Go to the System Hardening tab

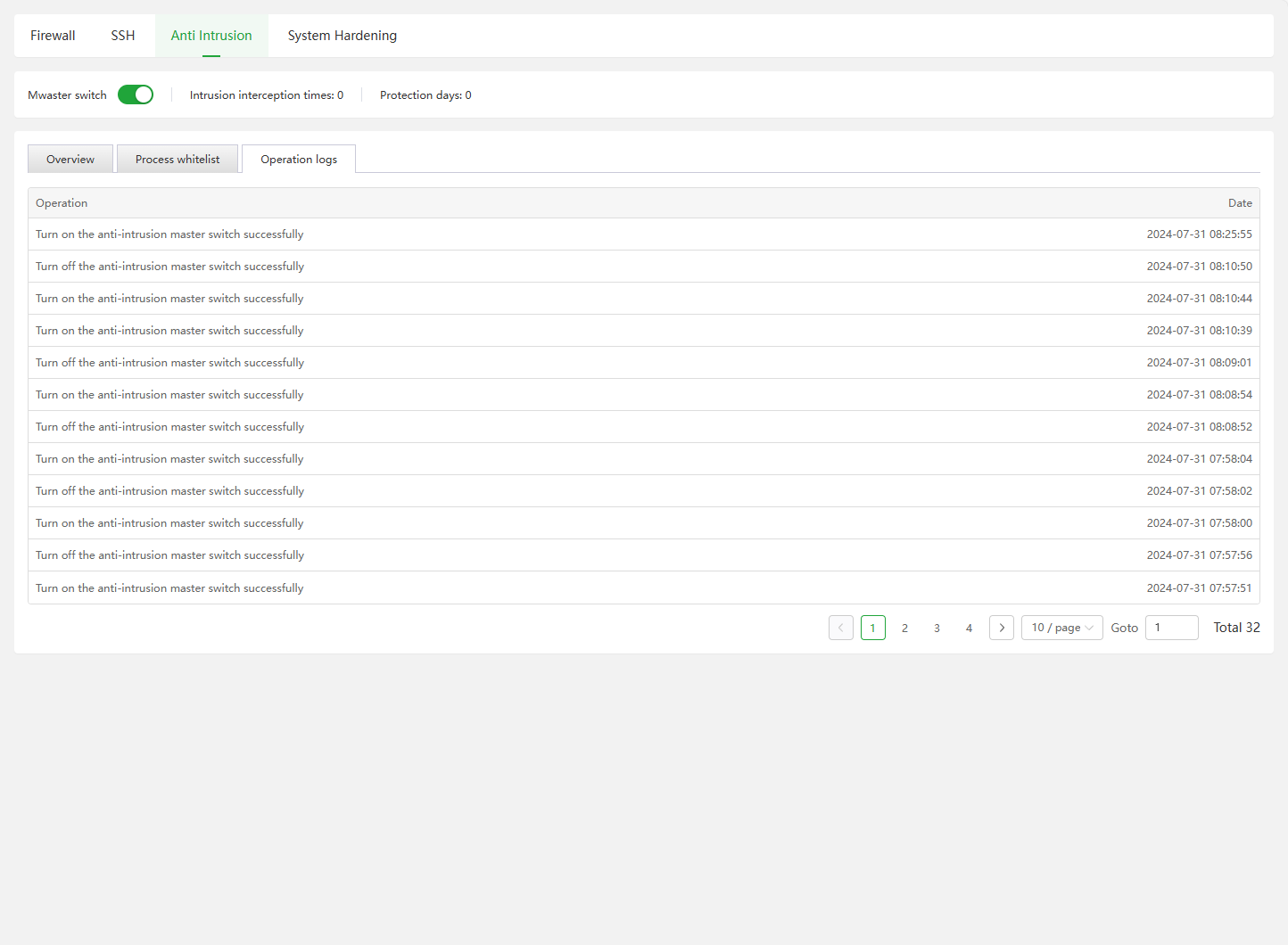pyautogui.click(x=342, y=36)
